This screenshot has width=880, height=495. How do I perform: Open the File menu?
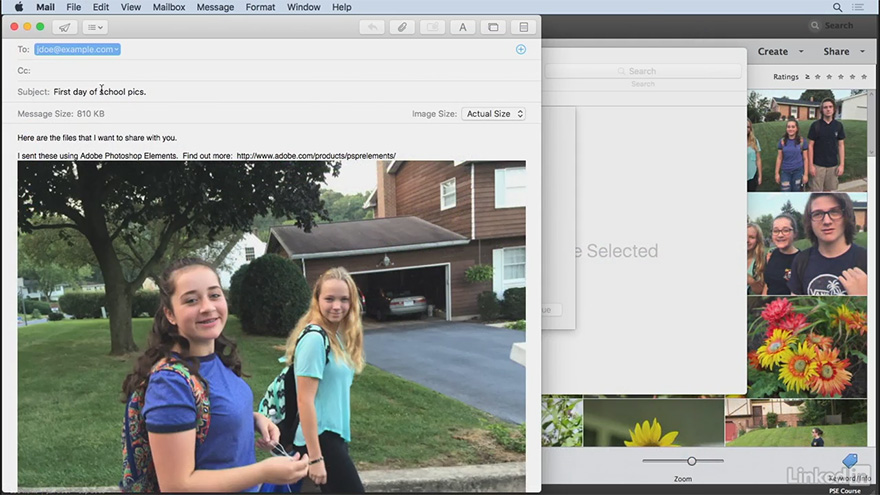[x=74, y=7]
